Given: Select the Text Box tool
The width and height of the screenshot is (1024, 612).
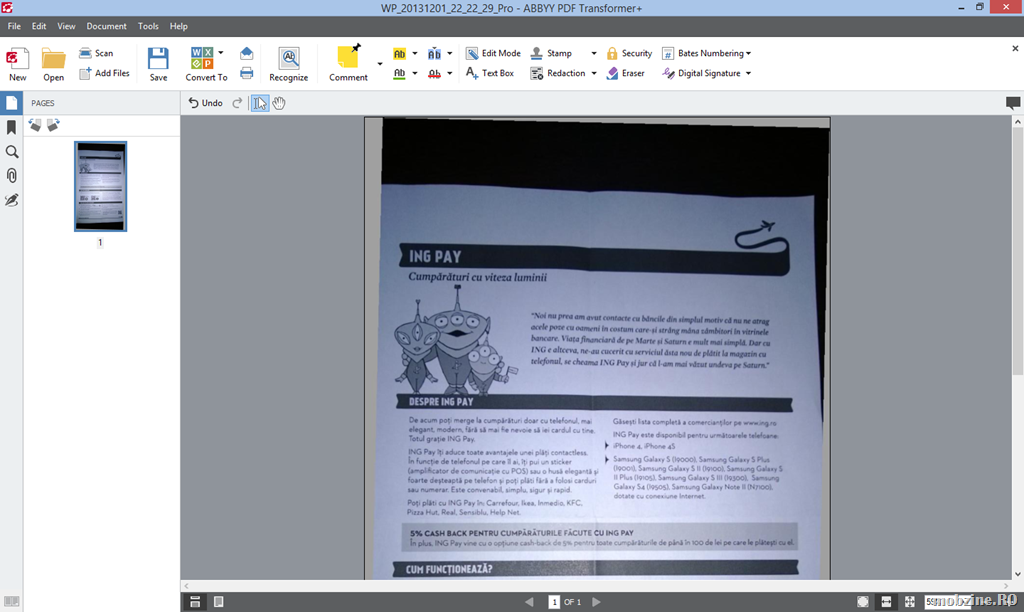Looking at the screenshot, I should tap(490, 73).
